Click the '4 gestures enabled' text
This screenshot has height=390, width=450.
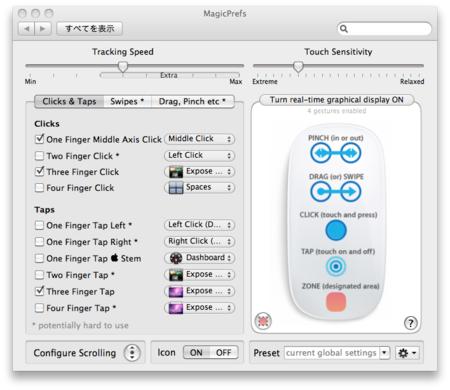point(337,111)
